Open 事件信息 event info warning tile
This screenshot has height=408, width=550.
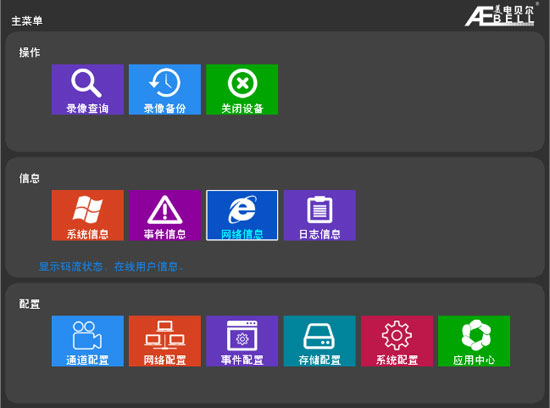pos(165,215)
